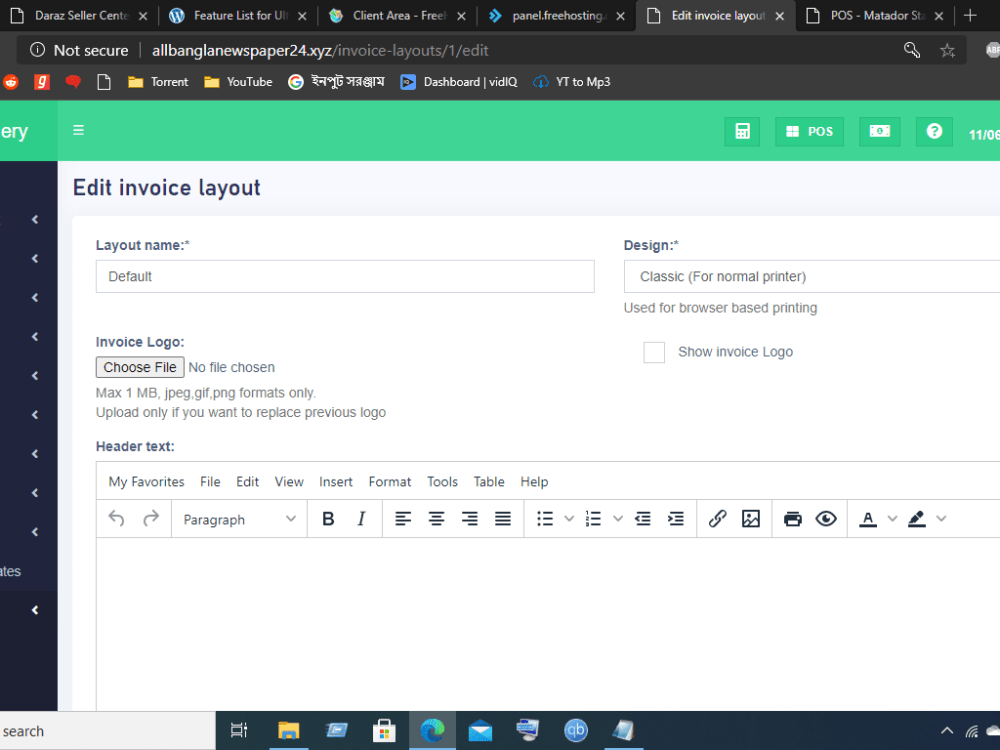The image size is (1000, 750).
Task: Open a new browser tab
Action: [969, 15]
